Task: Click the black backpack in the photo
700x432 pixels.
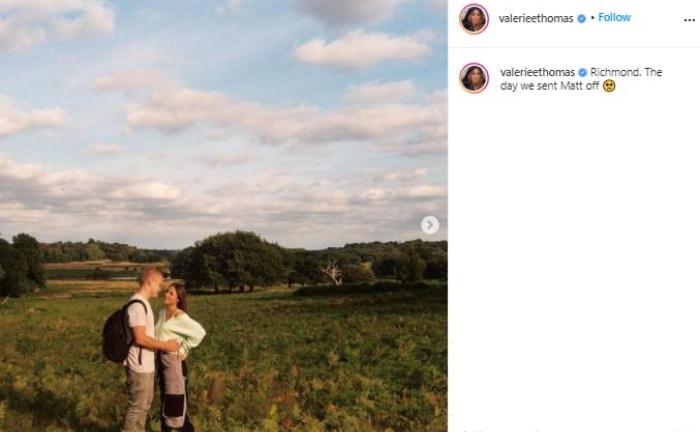Action: pos(116,335)
